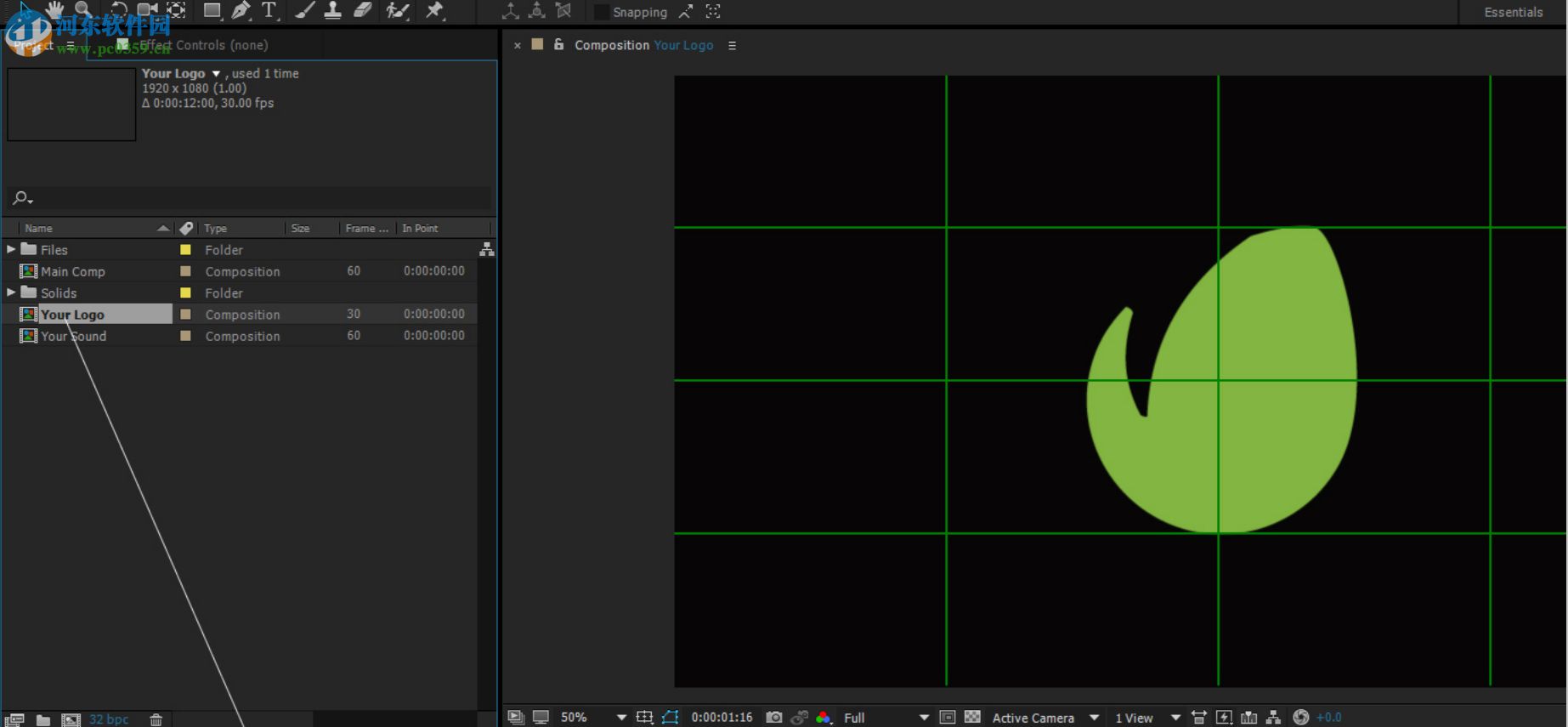Viewport: 1568px width, 727px height.
Task: Click the 0:00:01:16 current time display
Action: point(722,718)
